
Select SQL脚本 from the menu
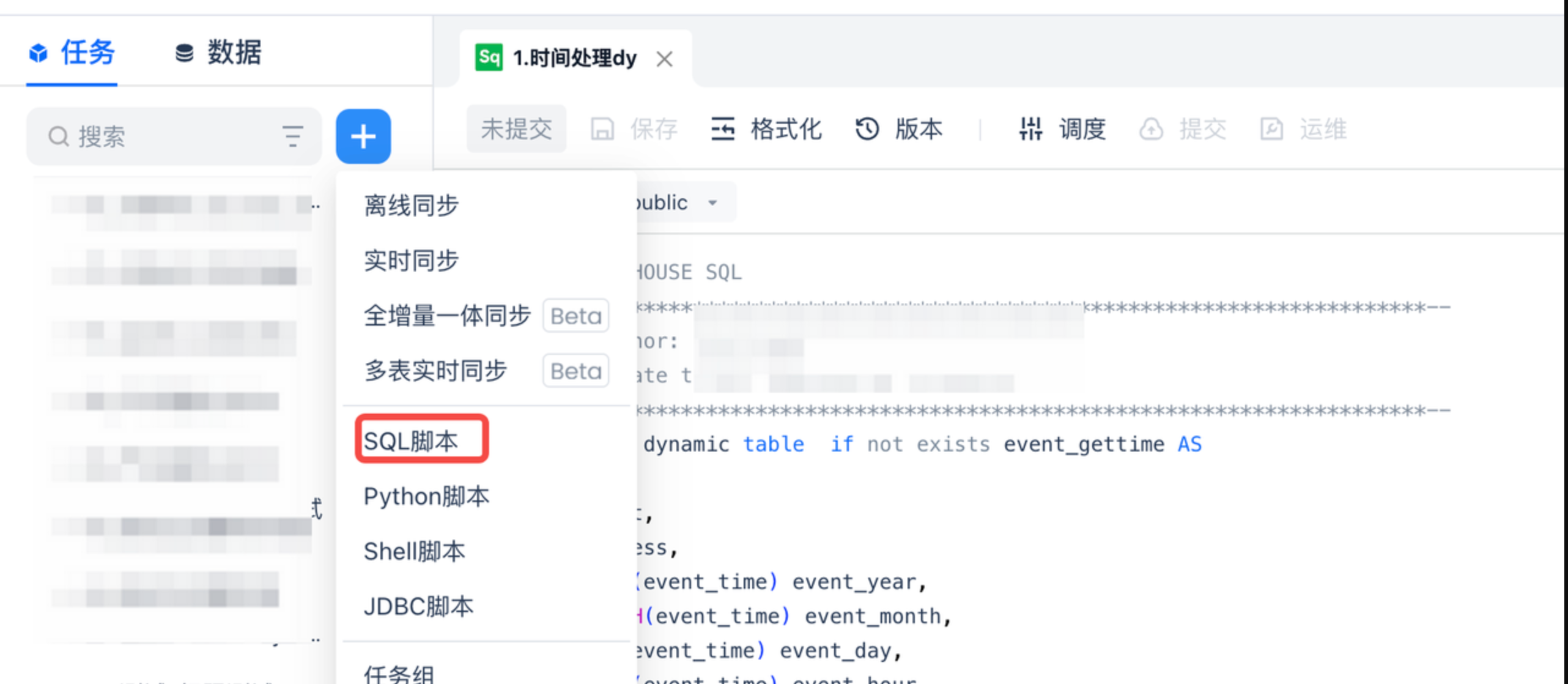pos(411,441)
